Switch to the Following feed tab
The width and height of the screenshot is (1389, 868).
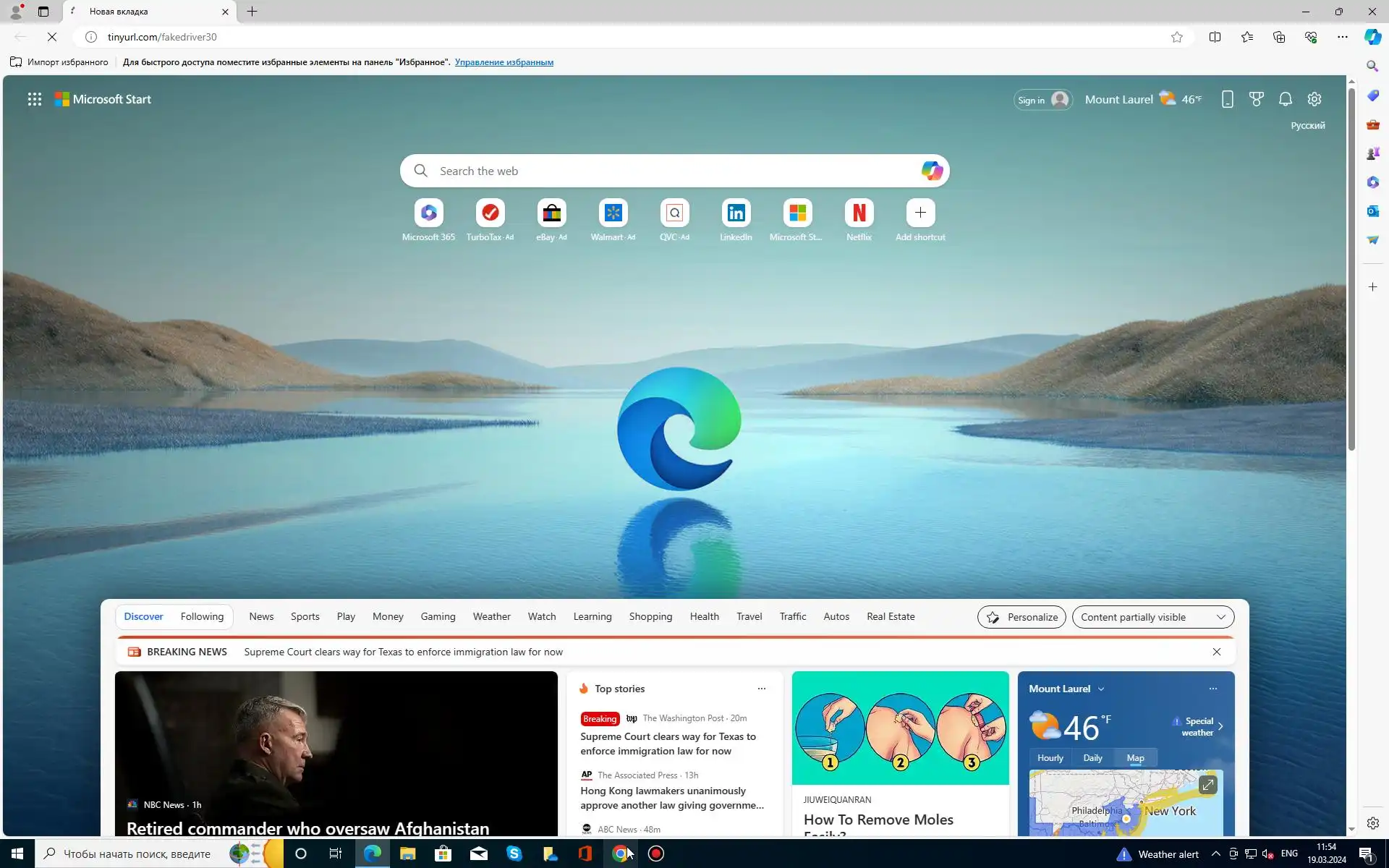click(202, 616)
